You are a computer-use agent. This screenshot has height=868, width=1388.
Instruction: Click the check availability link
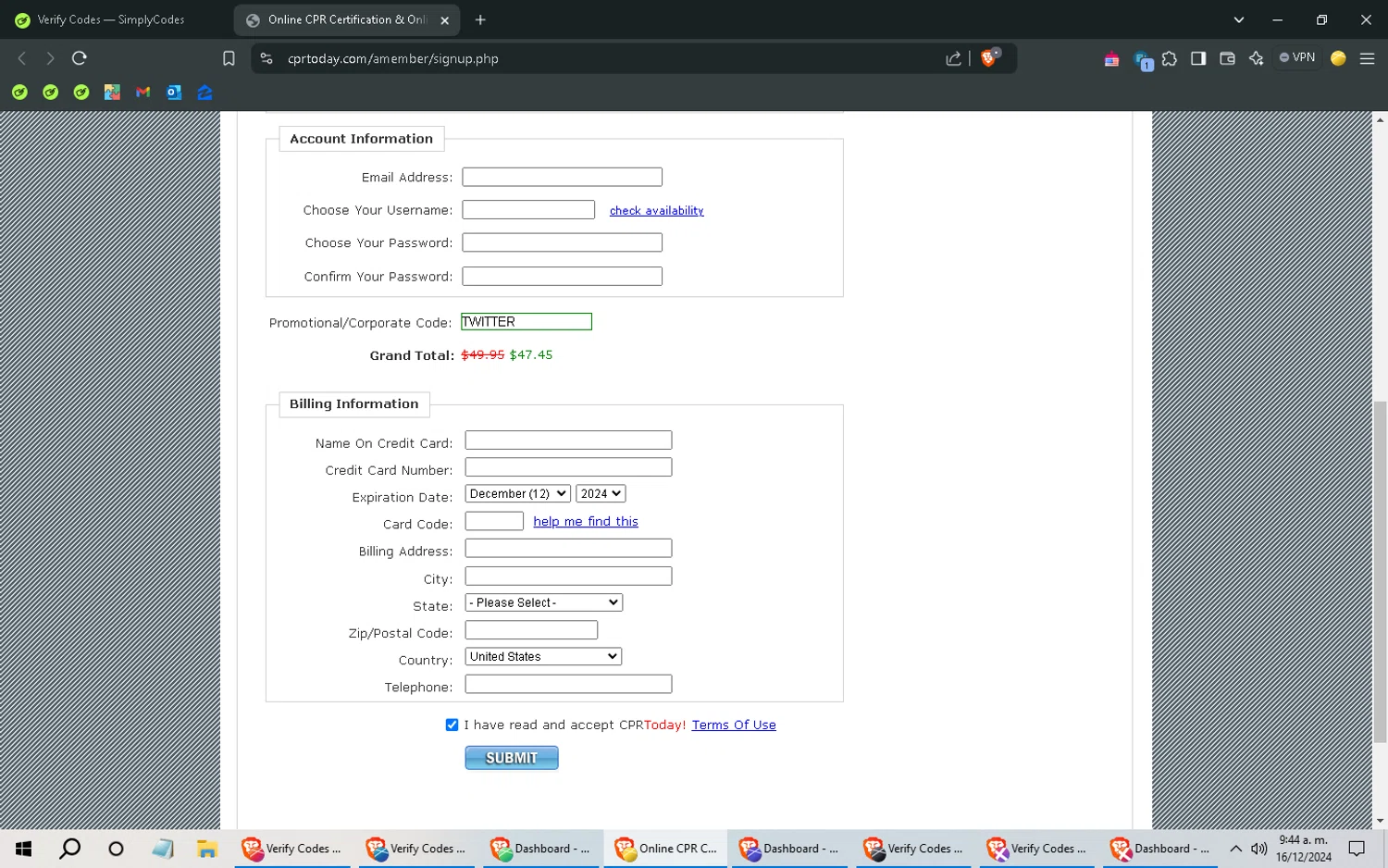click(x=656, y=211)
